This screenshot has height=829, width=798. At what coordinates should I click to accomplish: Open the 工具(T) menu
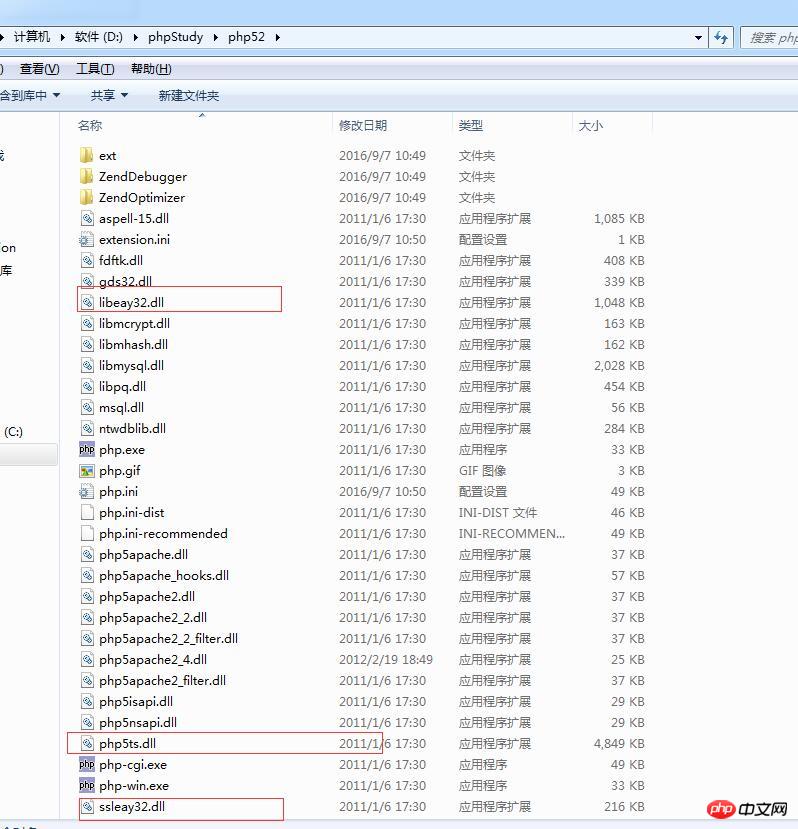point(95,69)
